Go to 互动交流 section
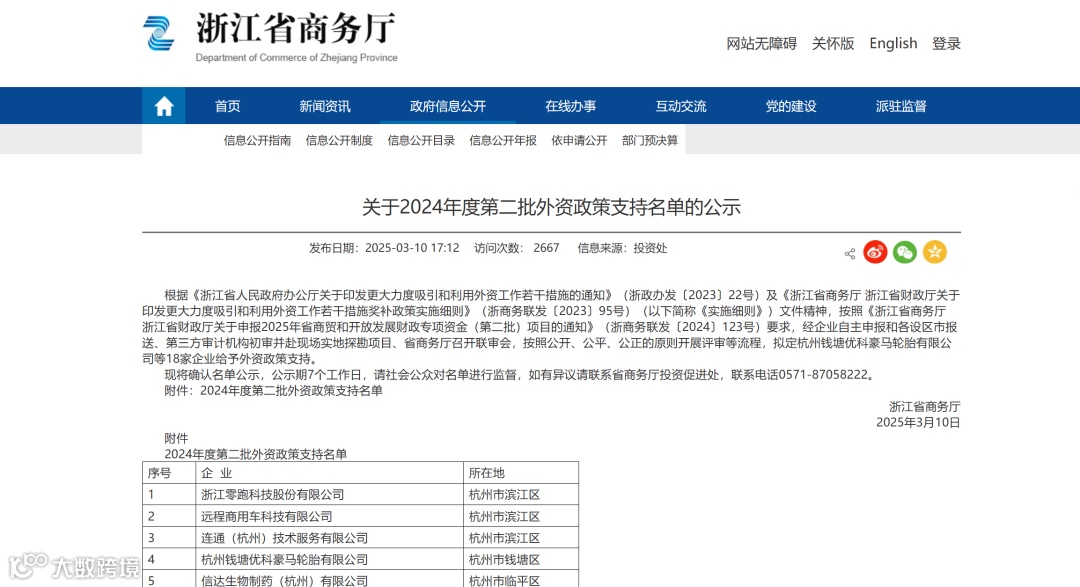The height and width of the screenshot is (587, 1080). (x=681, y=106)
